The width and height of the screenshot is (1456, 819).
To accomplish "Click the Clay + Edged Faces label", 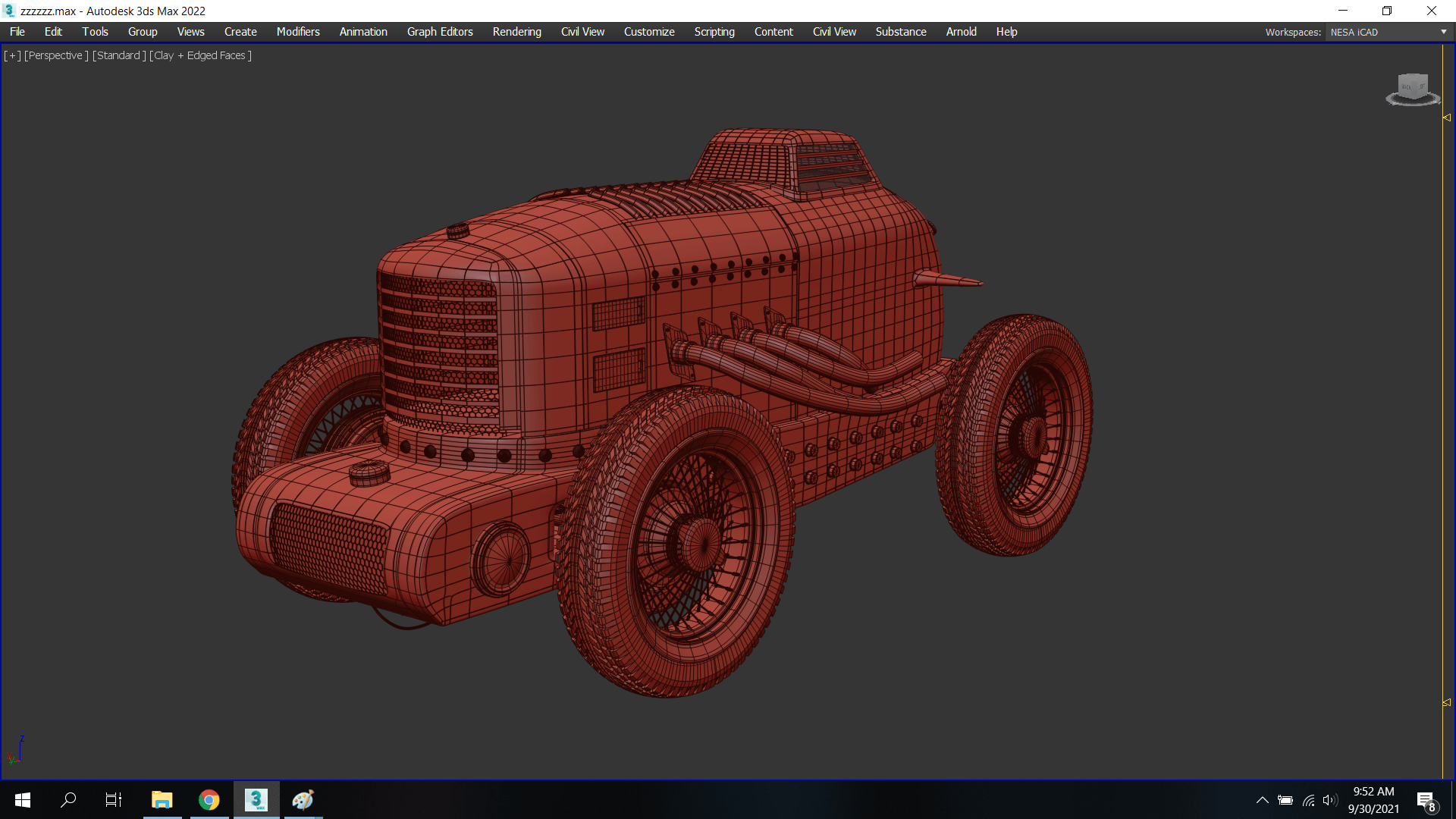I will 201,55.
